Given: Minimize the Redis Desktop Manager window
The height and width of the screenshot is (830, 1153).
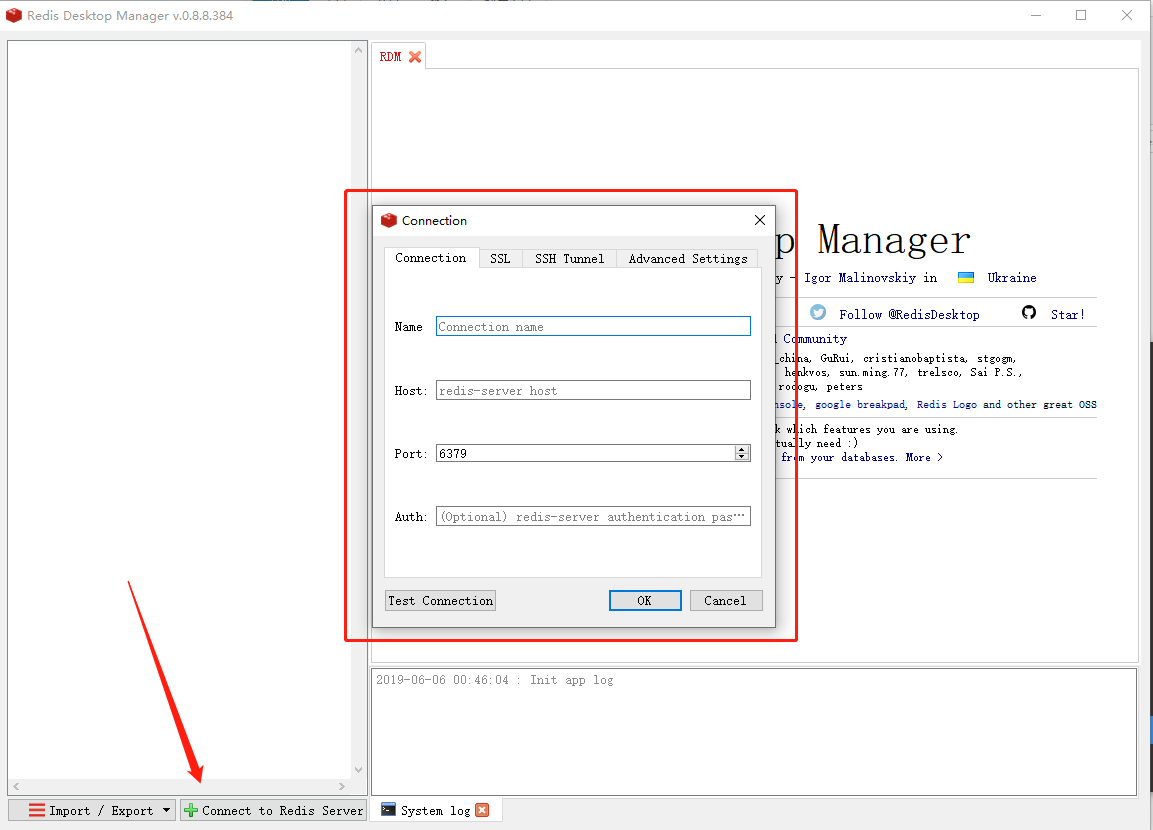Looking at the screenshot, I should 1035,15.
